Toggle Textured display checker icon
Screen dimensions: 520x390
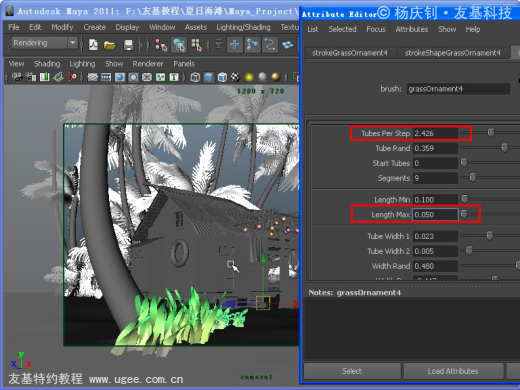tap(235, 77)
